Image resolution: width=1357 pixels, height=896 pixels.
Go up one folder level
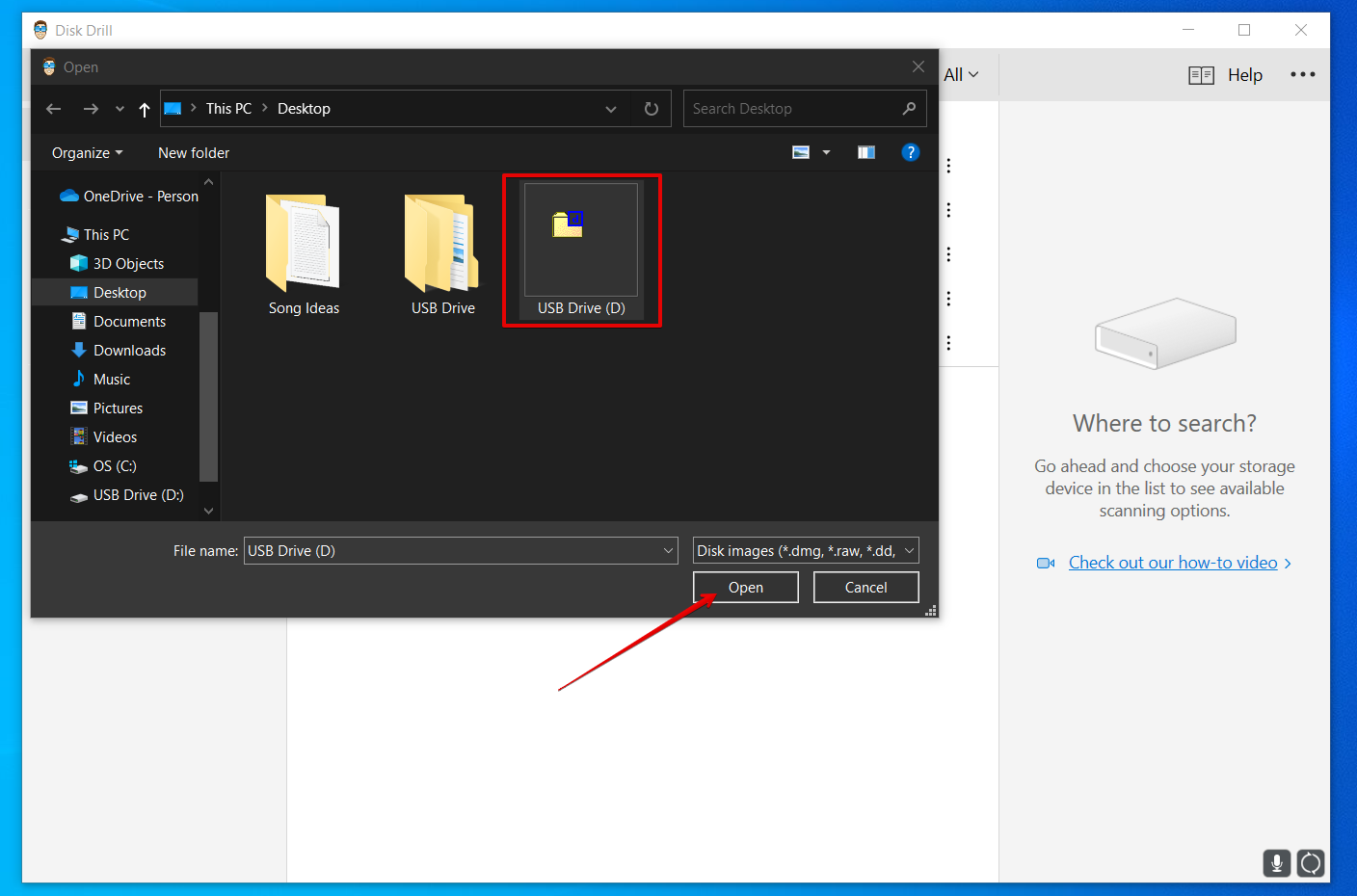tap(145, 109)
